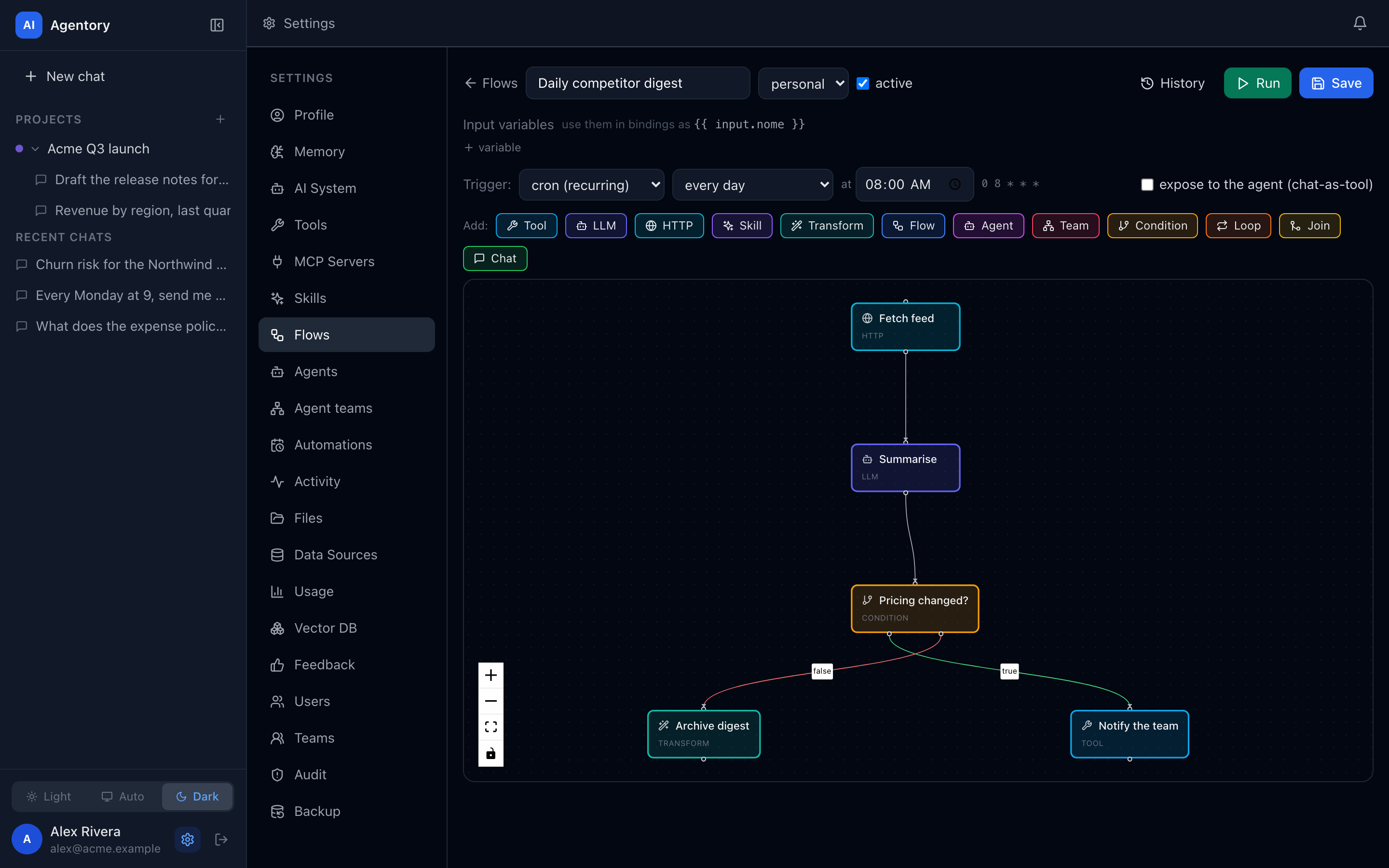The width and height of the screenshot is (1389, 868).
Task: Switch theme to Auto
Action: pyautogui.click(x=123, y=796)
